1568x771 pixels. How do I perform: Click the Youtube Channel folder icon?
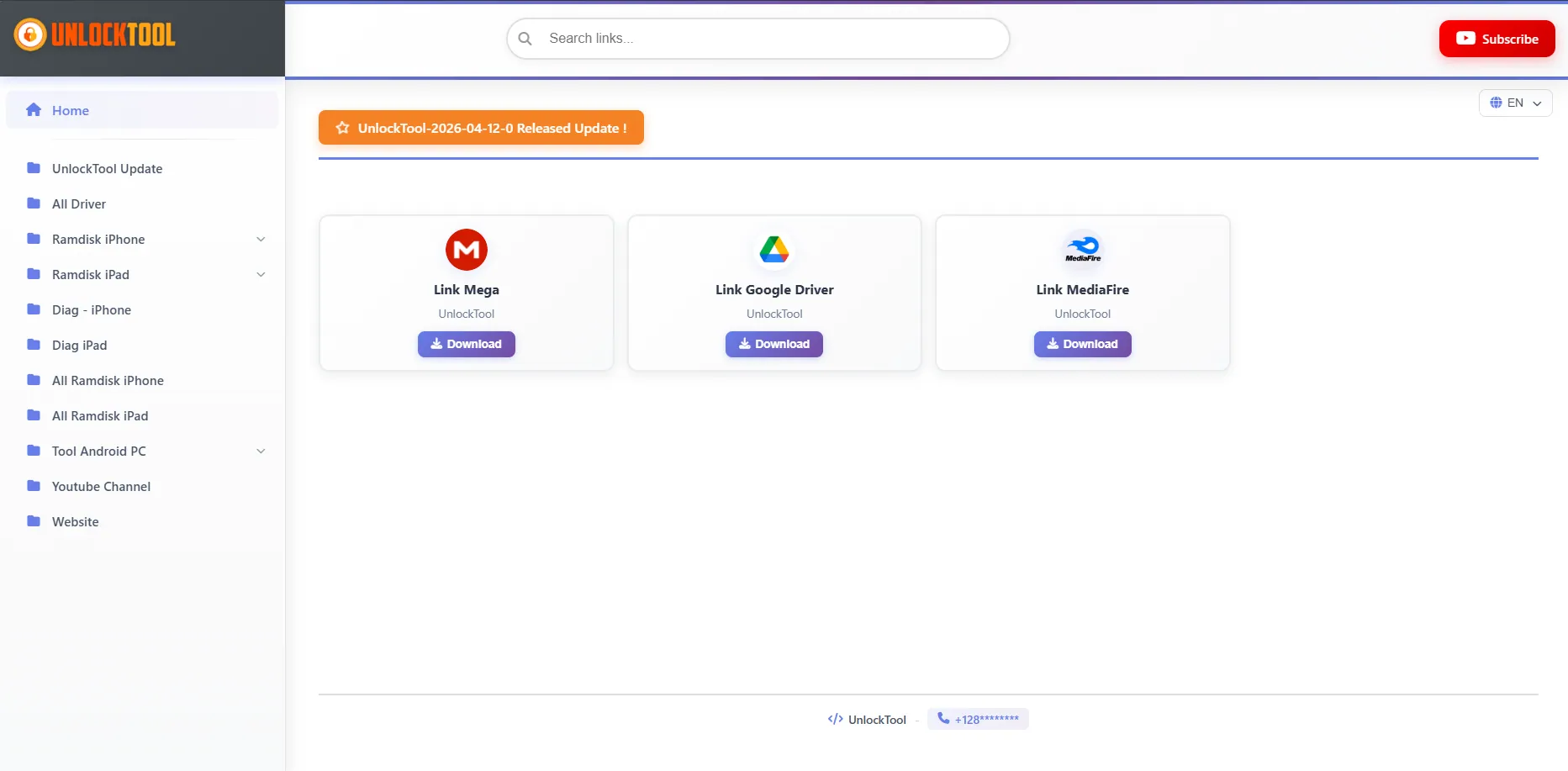pyautogui.click(x=34, y=486)
